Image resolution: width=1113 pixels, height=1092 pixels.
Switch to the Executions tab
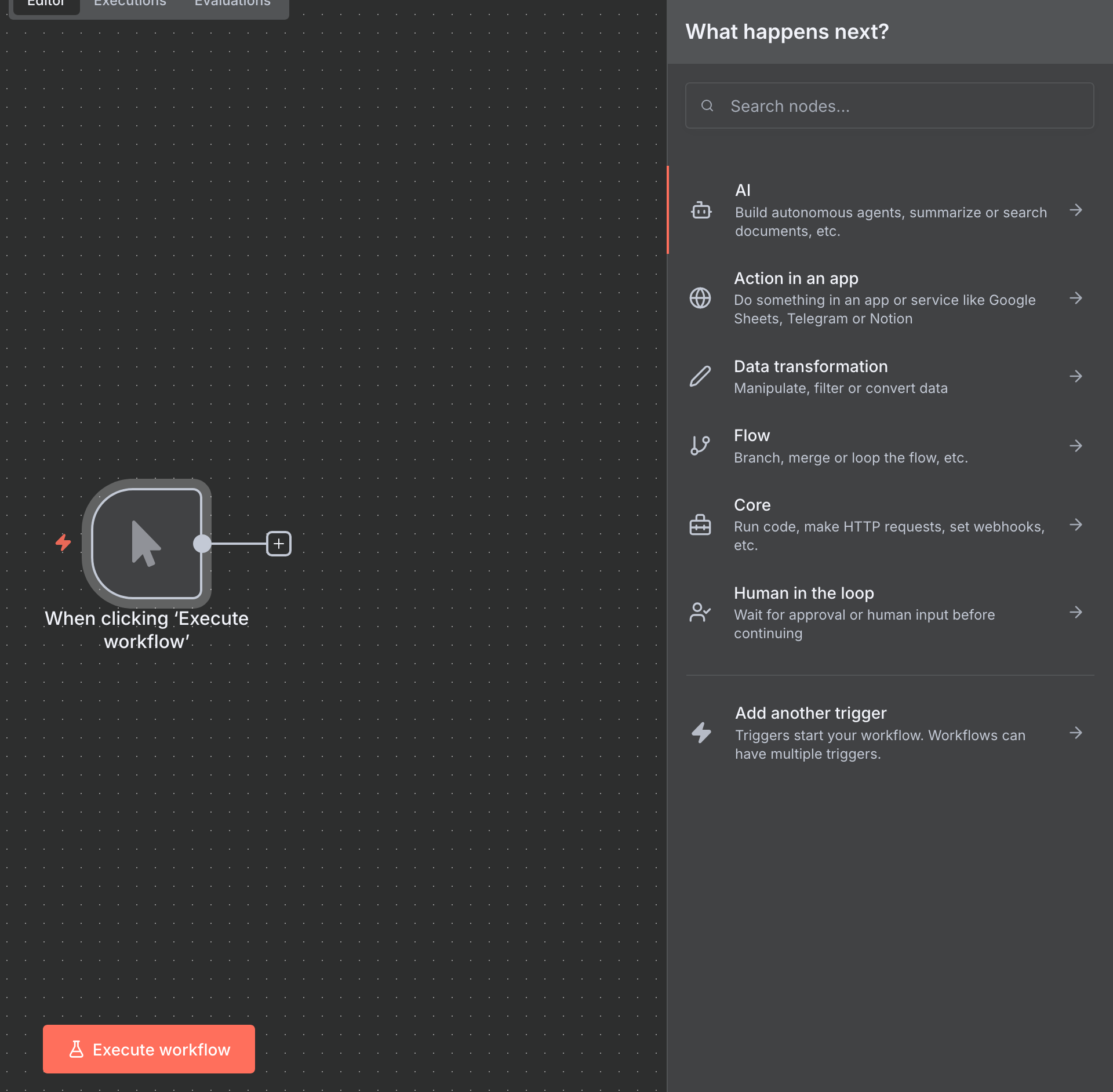point(130,3)
